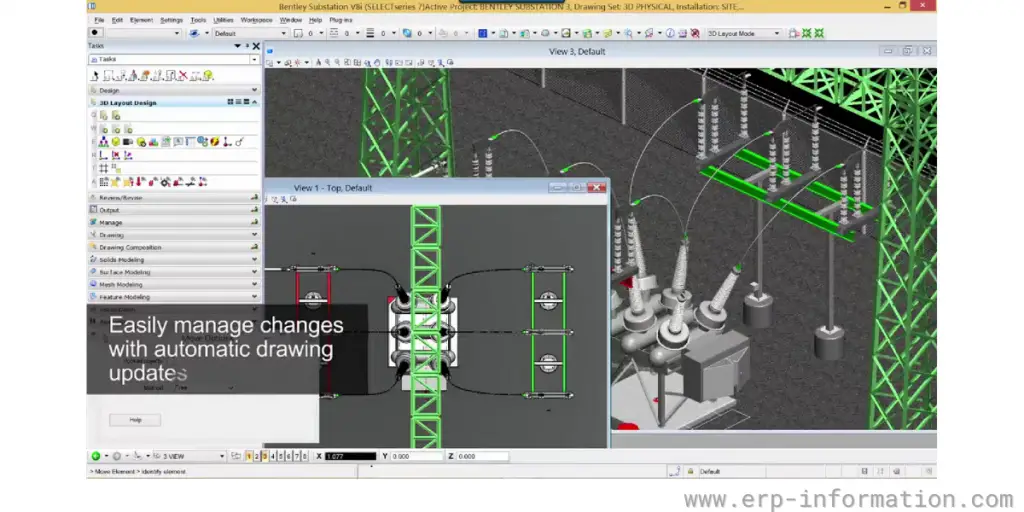Open the line style dropdown arrow
The width and height of the screenshot is (1024, 512).
[358, 33]
